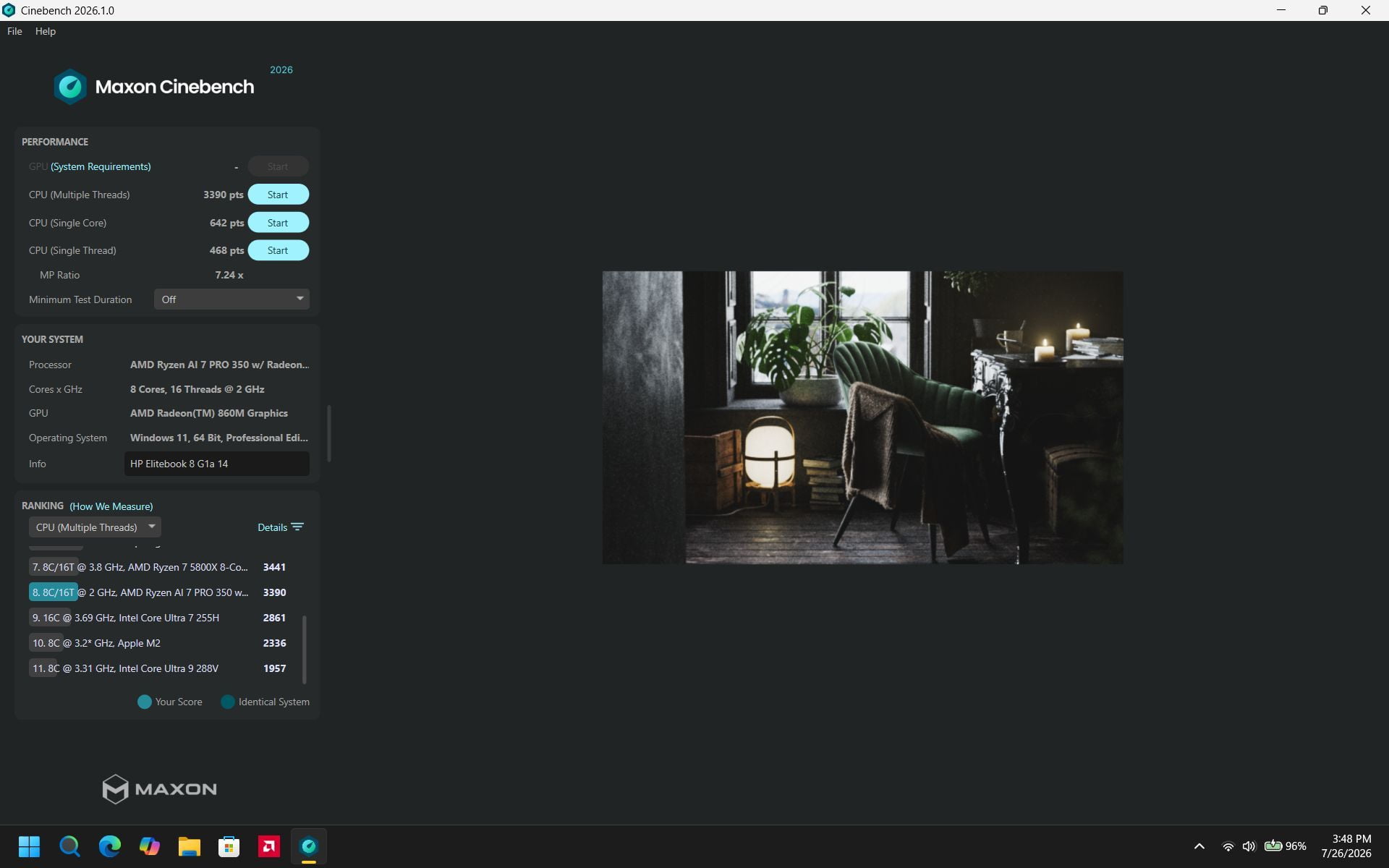Click the 468 pts single thread score
The width and height of the screenshot is (1389, 868).
pyautogui.click(x=226, y=250)
